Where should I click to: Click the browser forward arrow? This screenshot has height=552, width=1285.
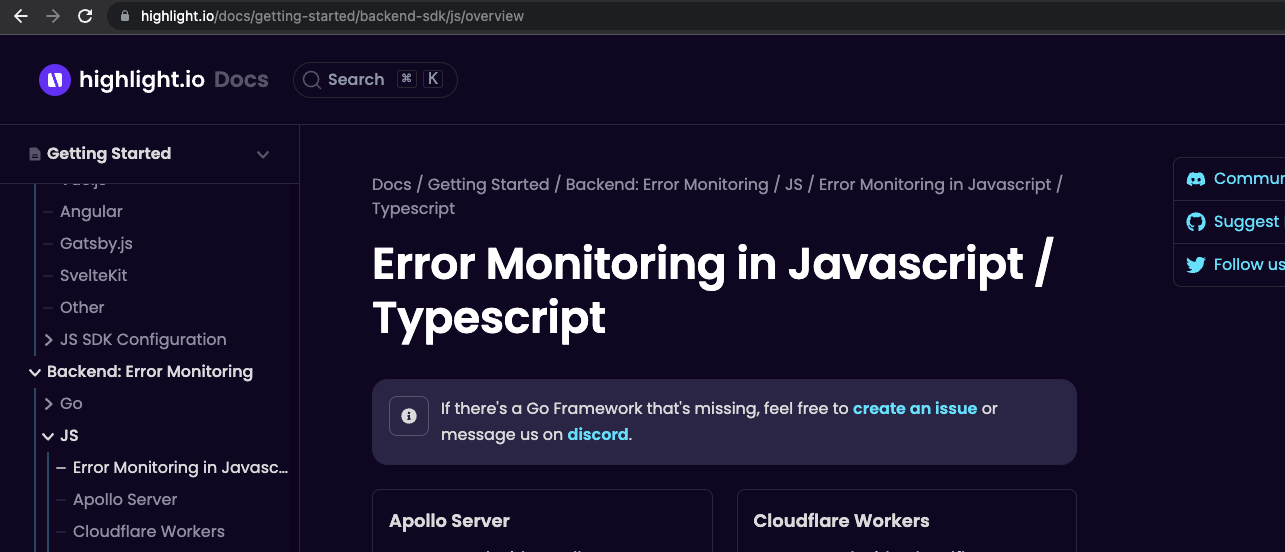tap(53, 16)
